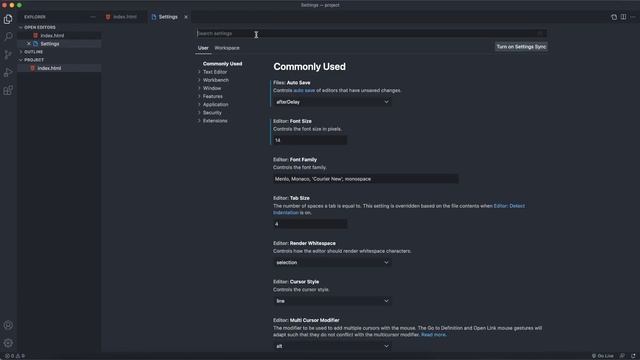Close the Settings editor tab
The width and height of the screenshot is (640, 360).
pyautogui.click(x=186, y=17)
